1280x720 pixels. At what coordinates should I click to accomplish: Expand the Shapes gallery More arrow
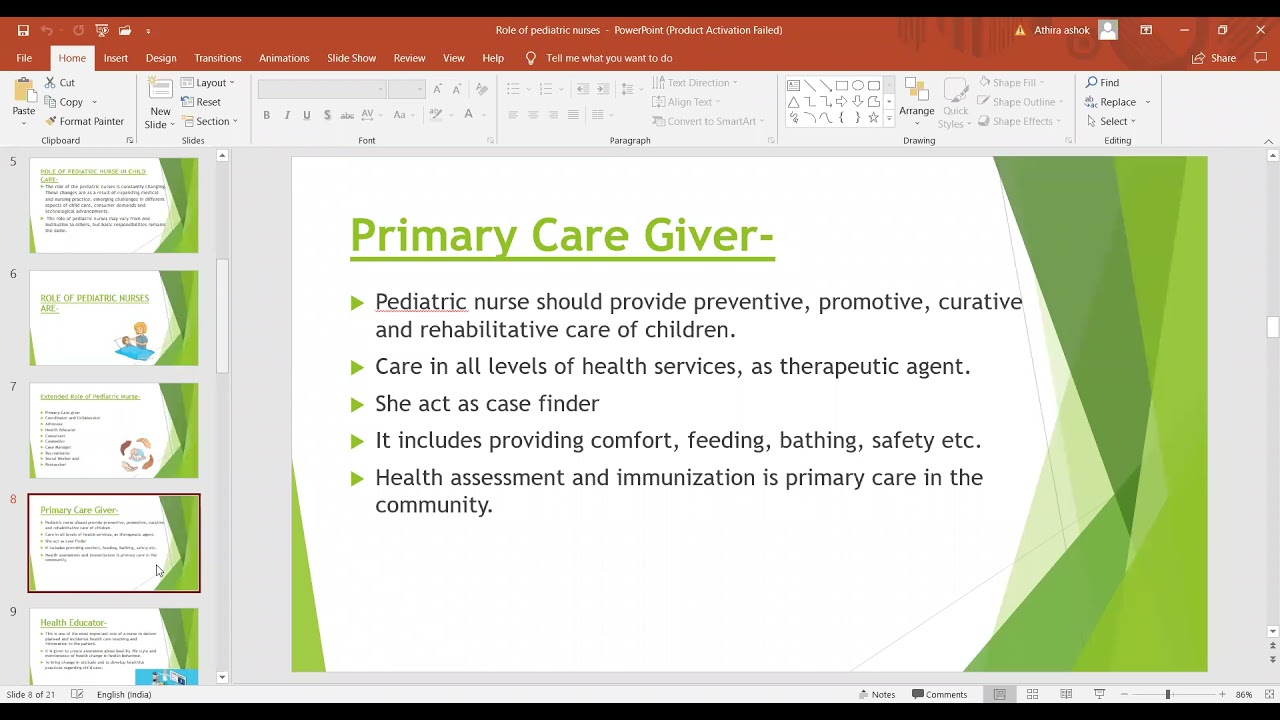click(889, 119)
